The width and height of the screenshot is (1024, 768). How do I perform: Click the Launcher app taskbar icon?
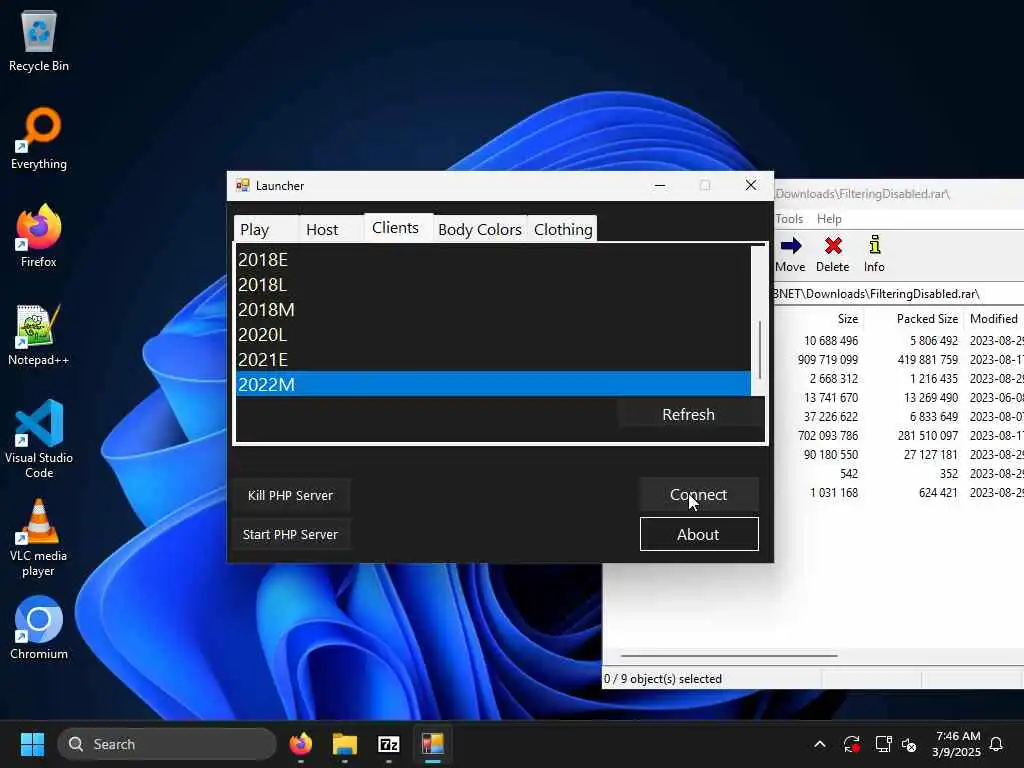pos(432,744)
